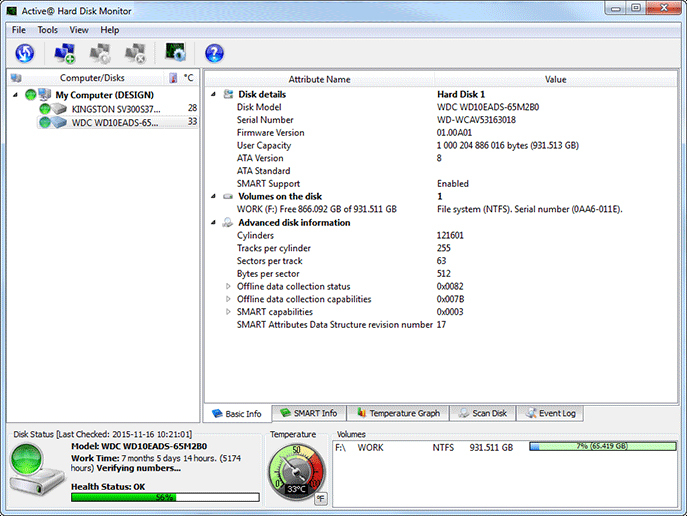This screenshot has width=687, height=516.
Task: Click the Disk Model attribute row
Action: point(440,107)
